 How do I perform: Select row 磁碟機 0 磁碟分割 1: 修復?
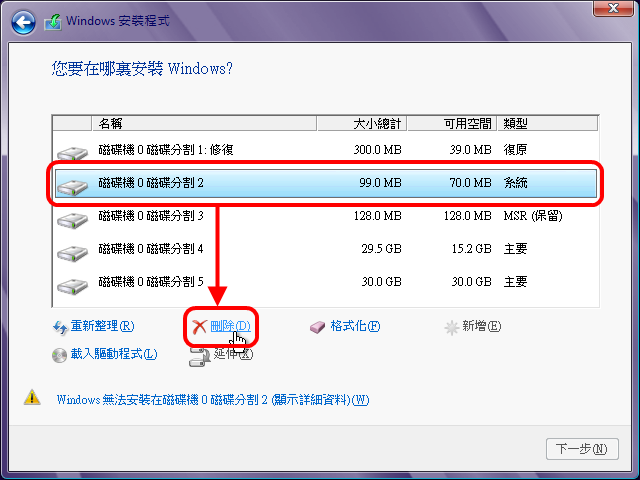click(x=326, y=150)
